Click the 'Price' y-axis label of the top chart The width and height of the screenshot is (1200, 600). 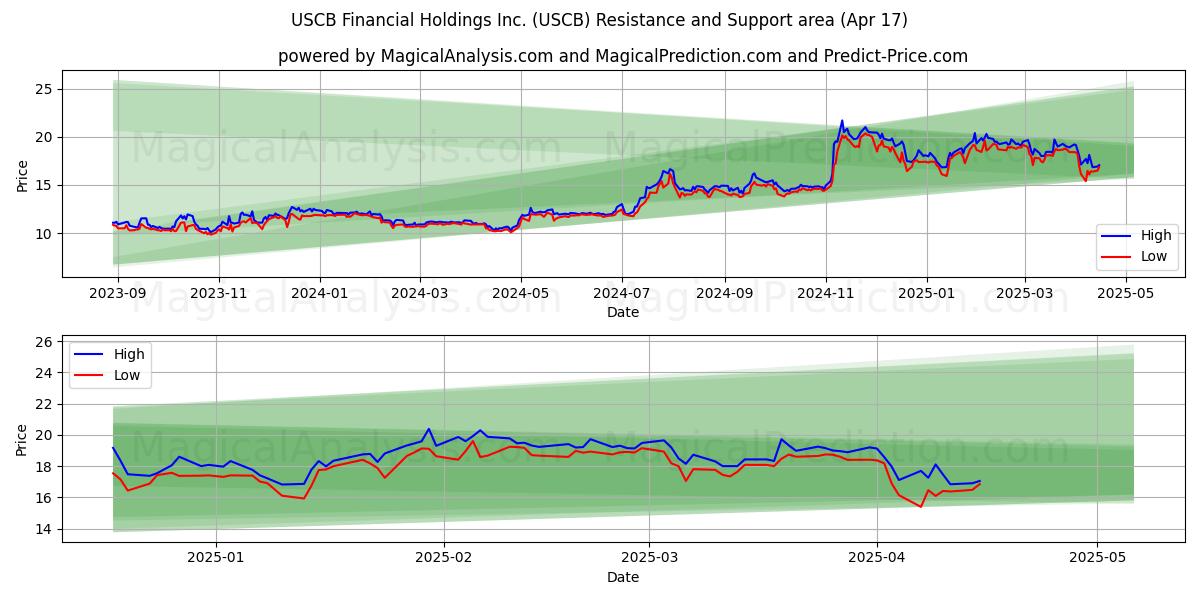22,173
